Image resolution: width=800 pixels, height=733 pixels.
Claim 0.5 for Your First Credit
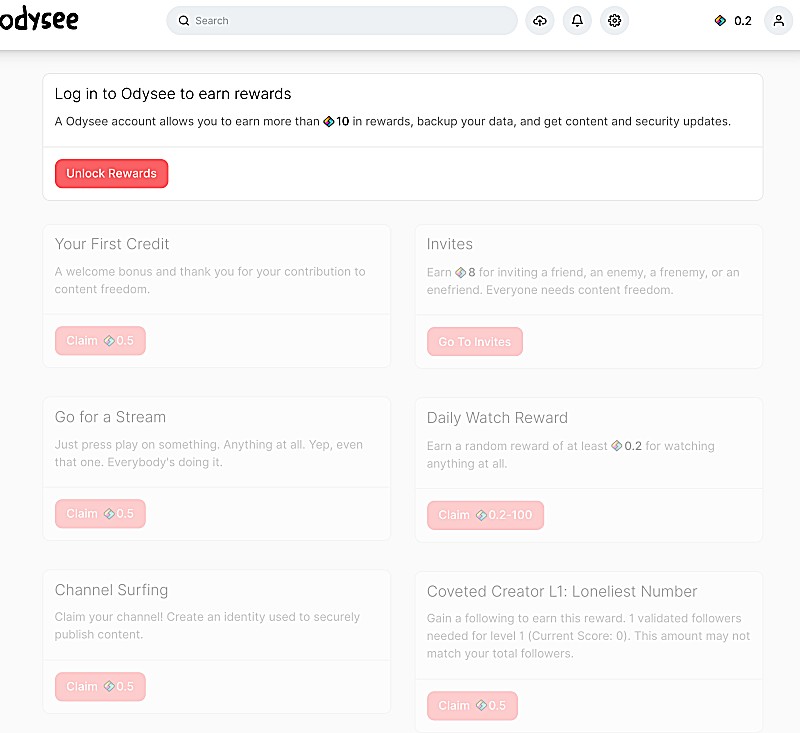100,340
